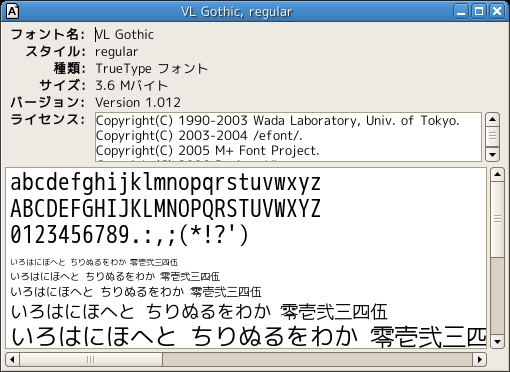Click the largest いろはにほへと sample line
The height and width of the screenshot is (372, 510).
(x=248, y=336)
